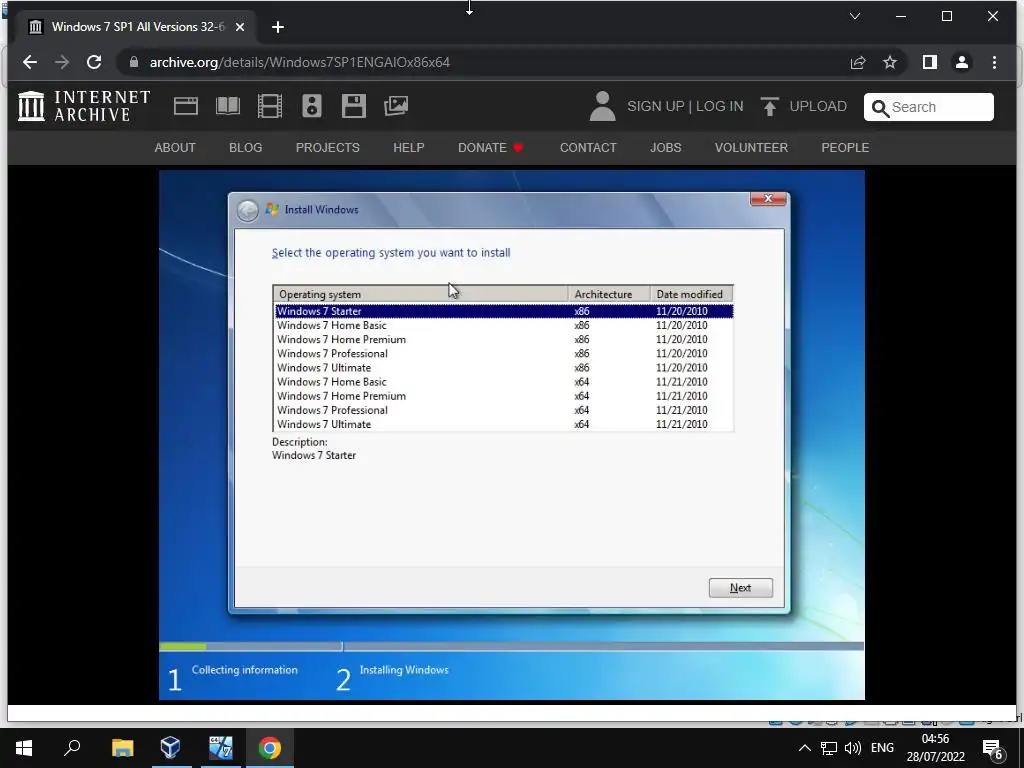Screen dimensions: 1024x768
Task: Open the VOLUNTEER menu item
Action: click(751, 148)
